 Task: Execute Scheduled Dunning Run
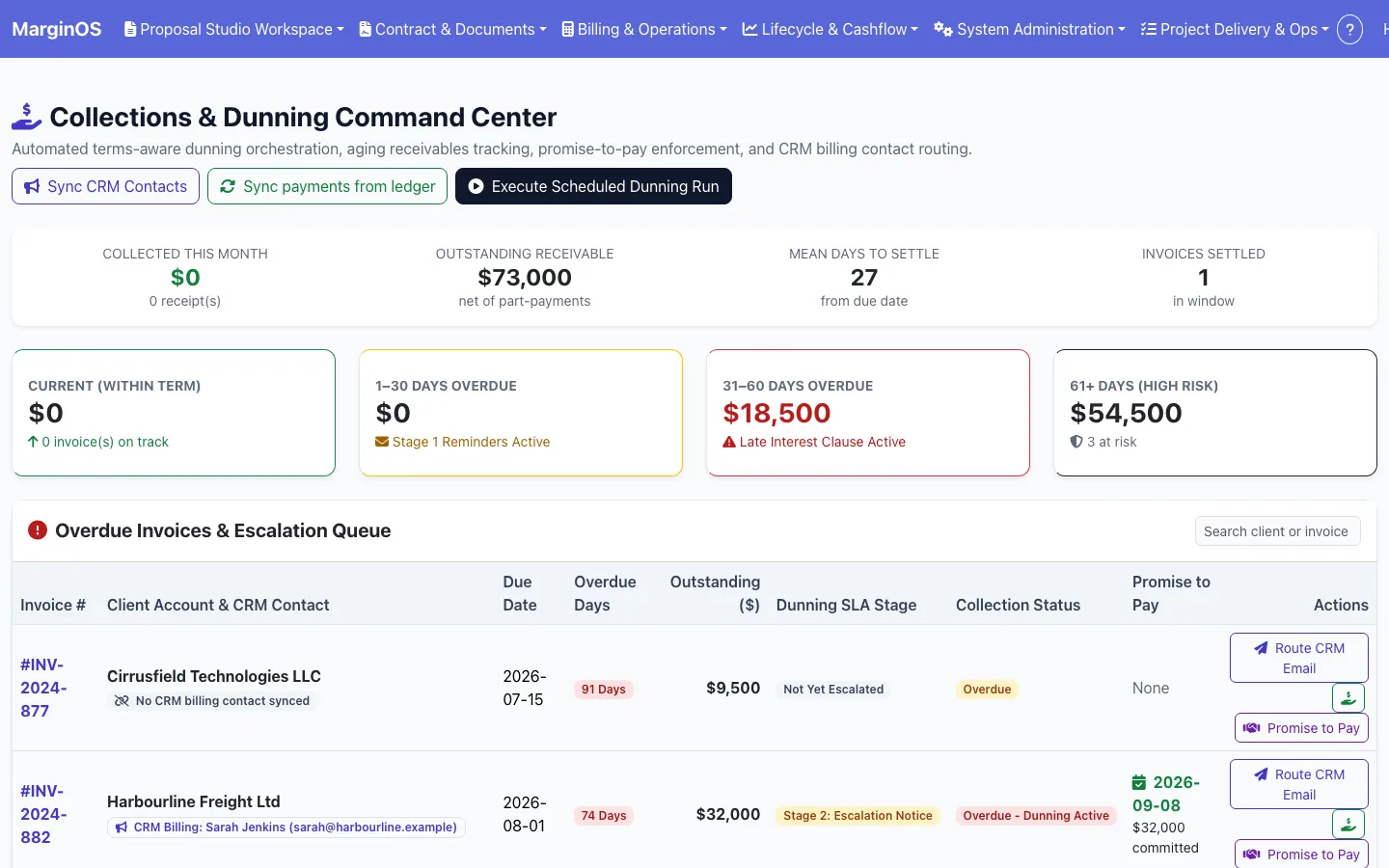593,186
